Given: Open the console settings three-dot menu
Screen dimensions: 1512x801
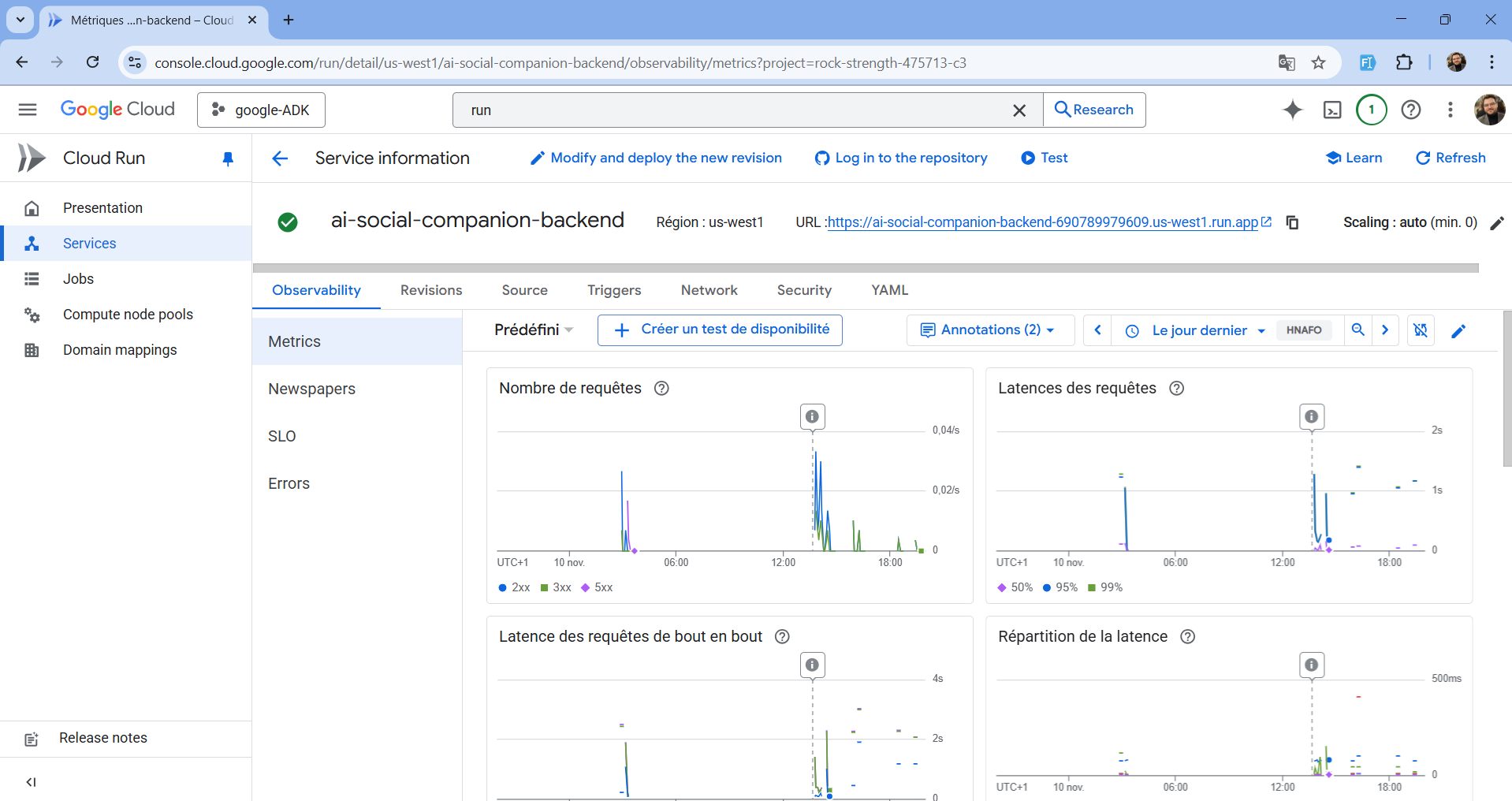Looking at the screenshot, I should [1451, 110].
